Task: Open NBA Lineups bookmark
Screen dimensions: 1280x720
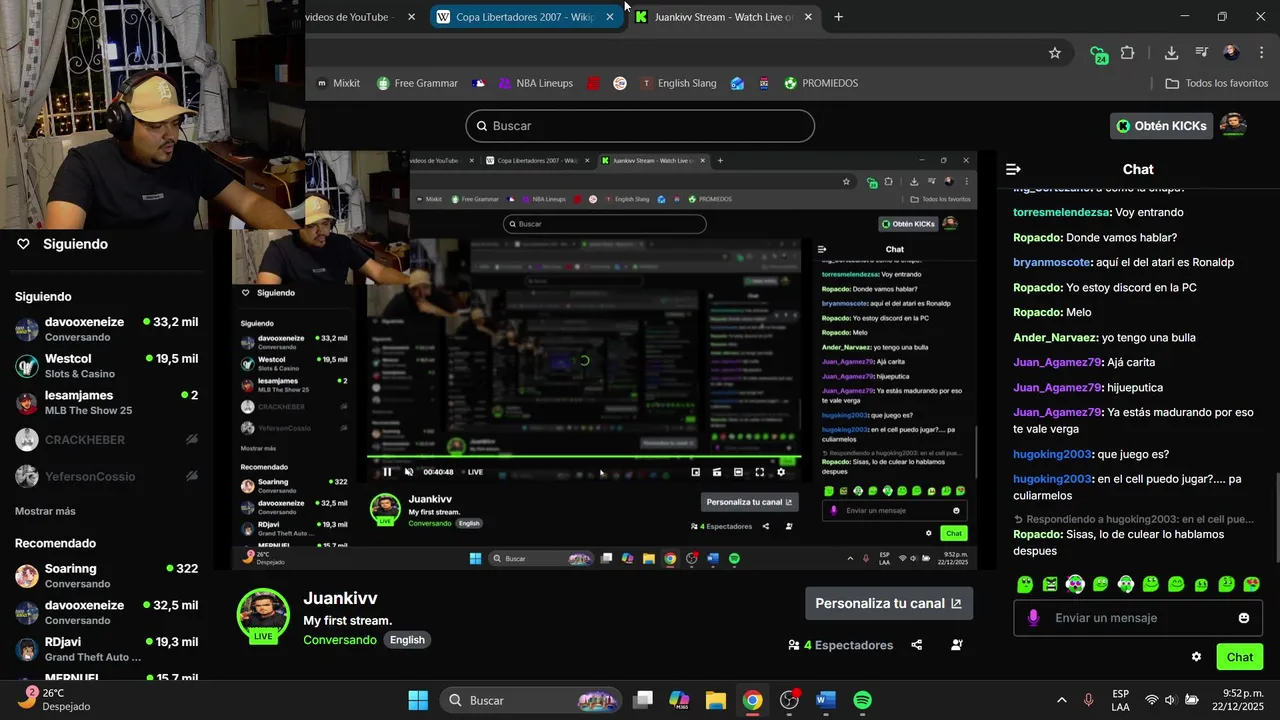Action: (535, 83)
